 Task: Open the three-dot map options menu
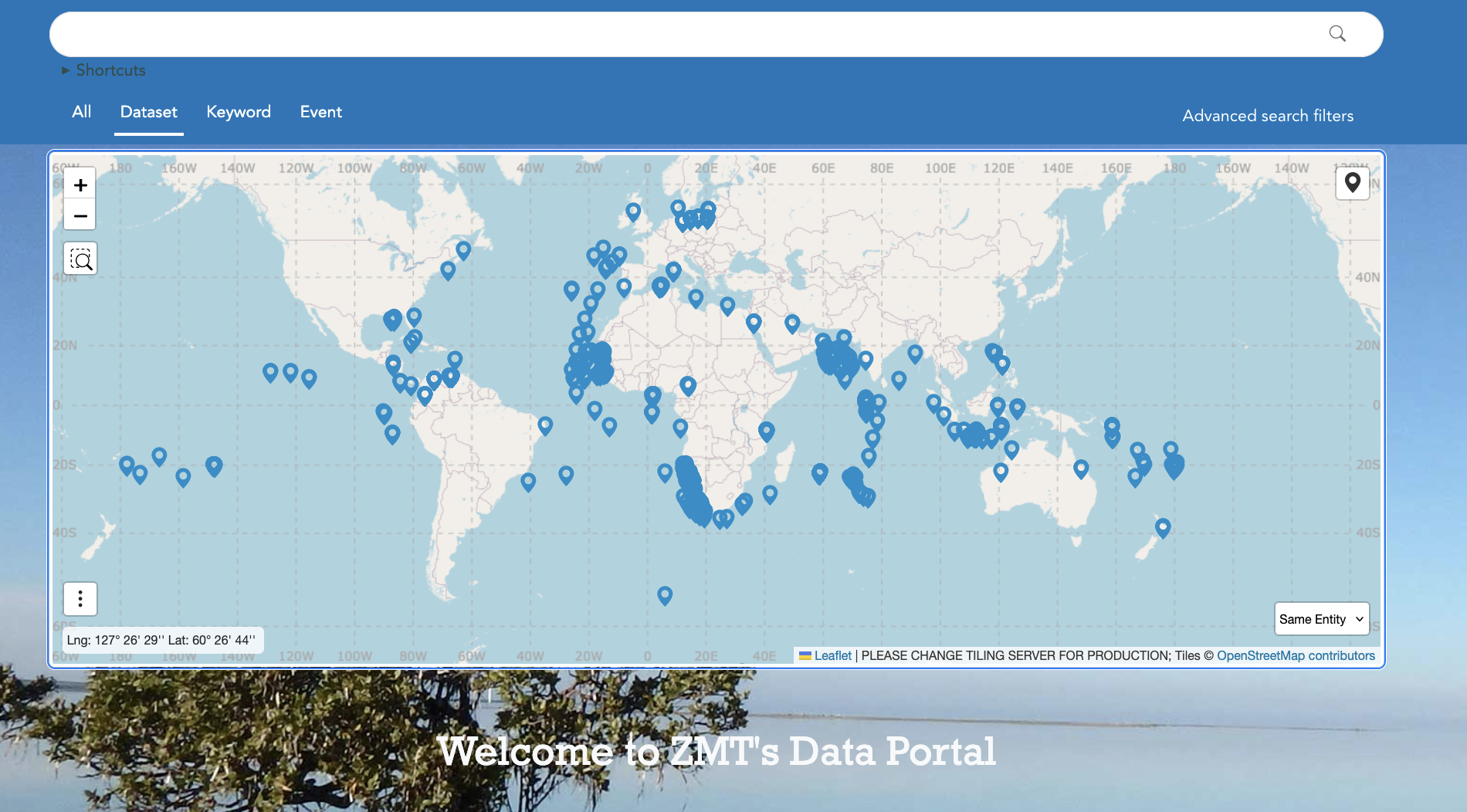point(80,599)
